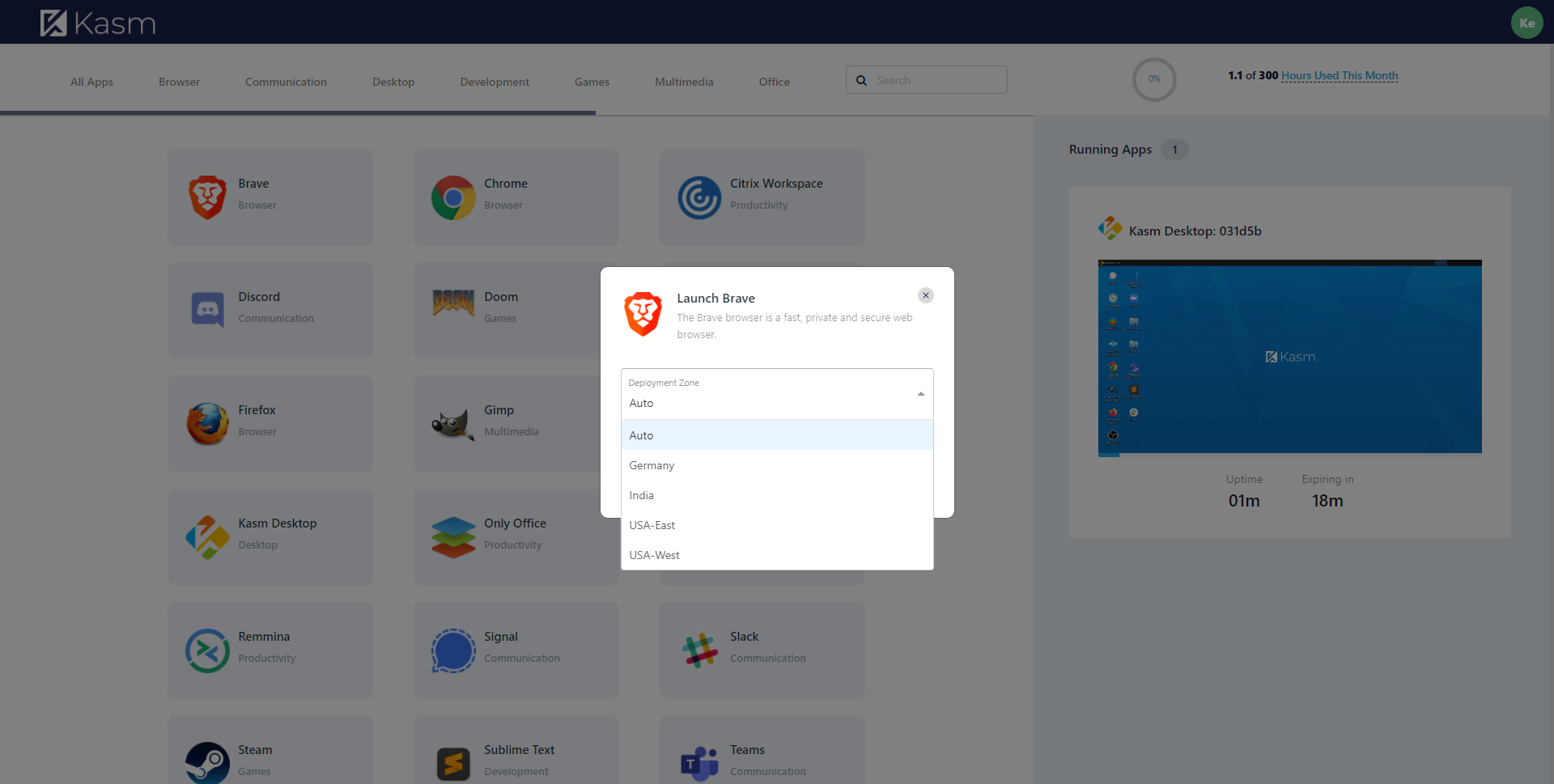Open the Kasm Desktop session thumbnail
Screen dimensions: 1554x784
1289,357
